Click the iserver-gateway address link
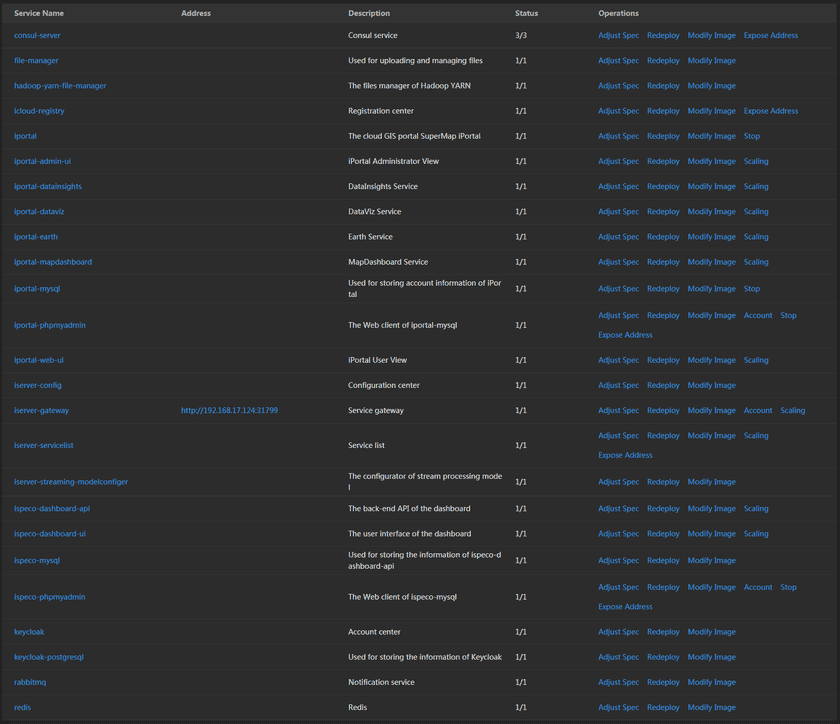Image resolution: width=840 pixels, height=724 pixels. 229,410
